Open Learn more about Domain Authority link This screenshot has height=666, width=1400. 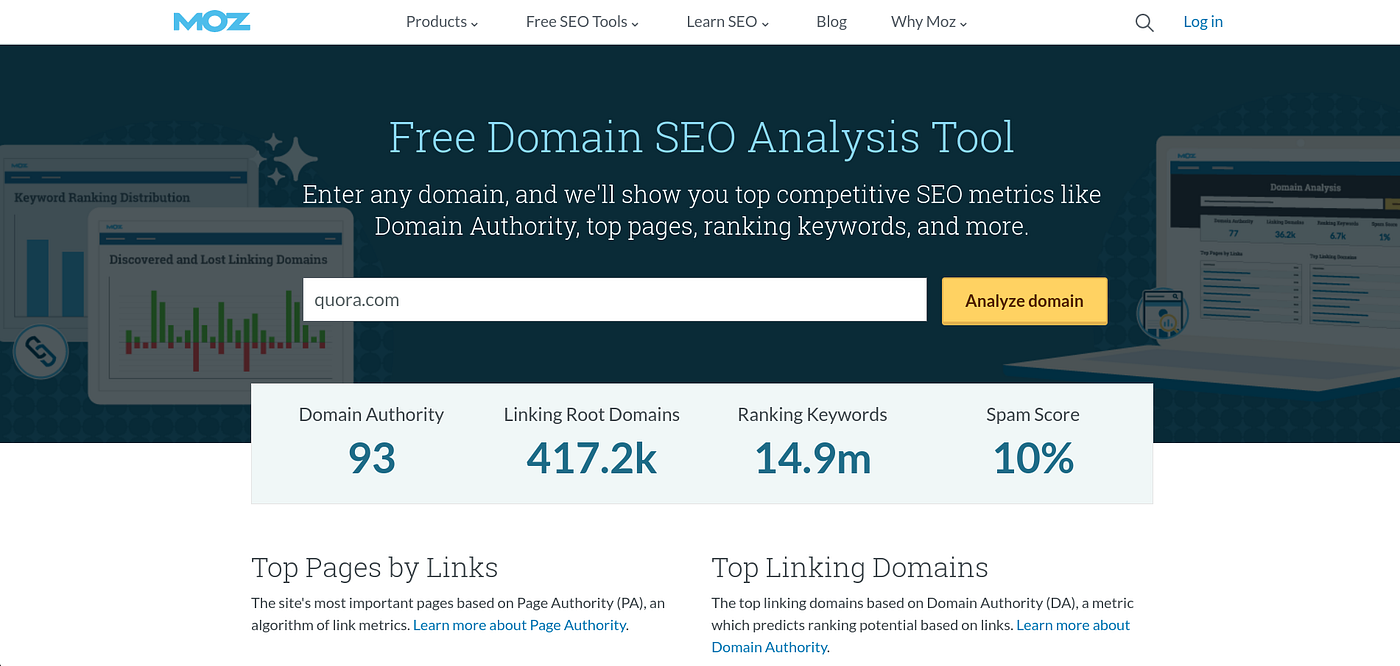pyautogui.click(x=920, y=636)
